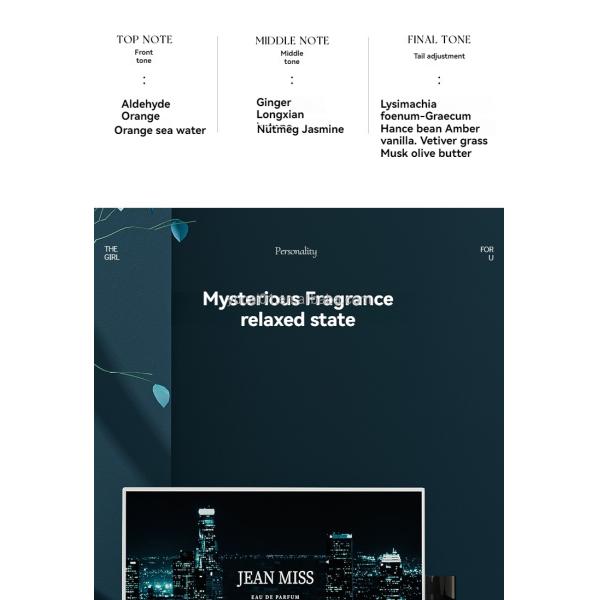Image resolution: width=600 pixels, height=600 pixels.
Task: Click 'Orange sea water' text
Action: click(160, 130)
